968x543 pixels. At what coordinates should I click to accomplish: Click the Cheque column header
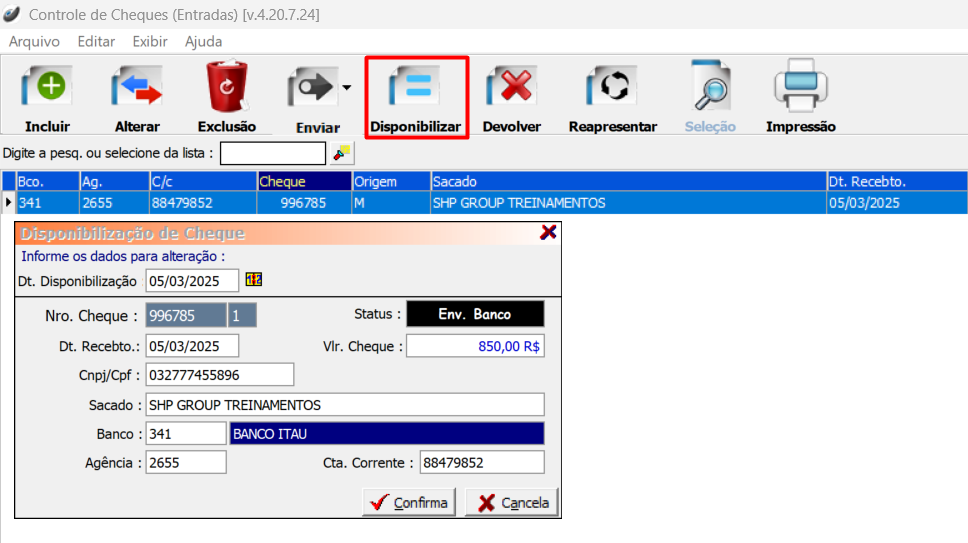coord(303,182)
